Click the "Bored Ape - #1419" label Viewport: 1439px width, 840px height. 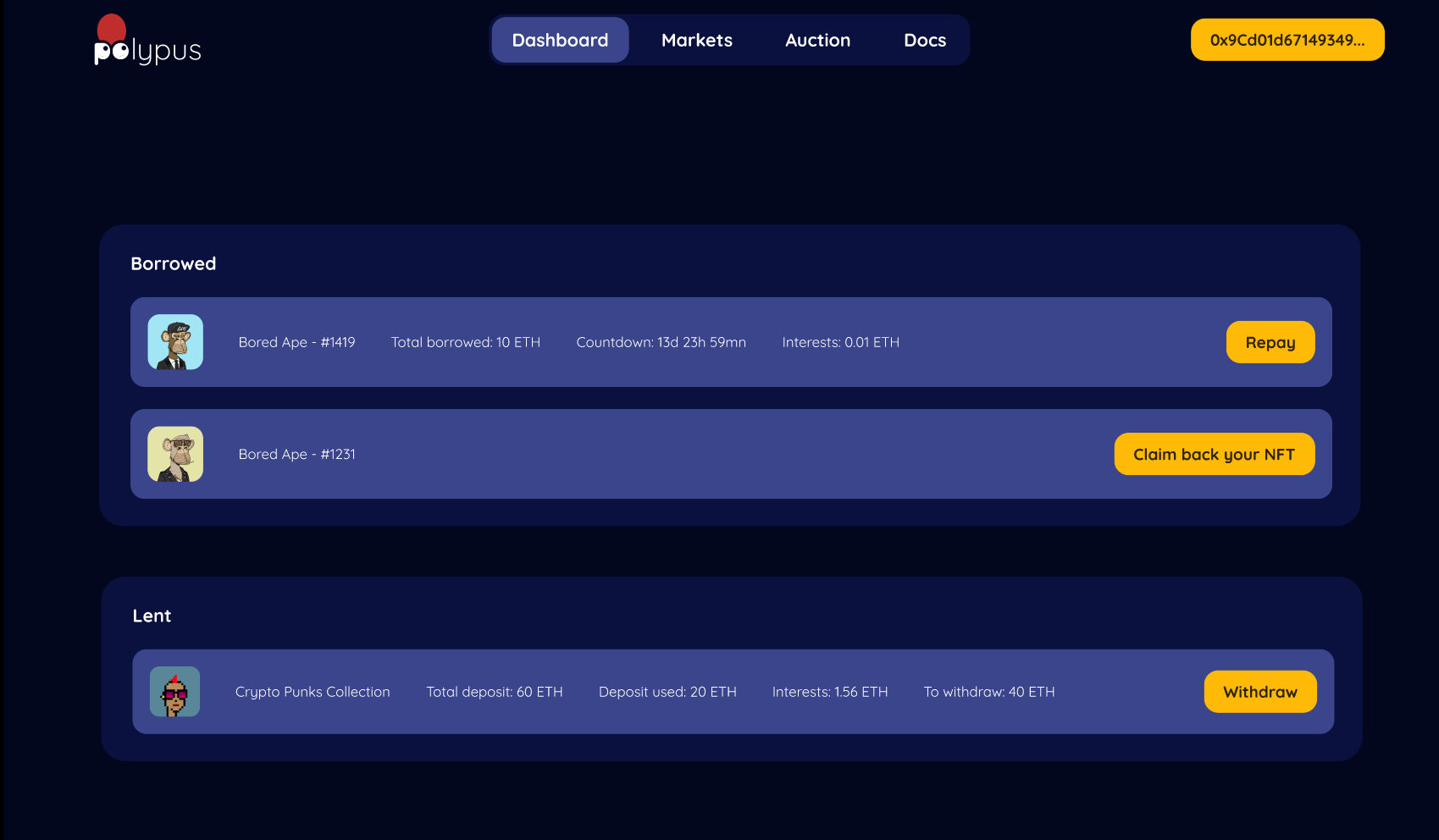click(296, 342)
